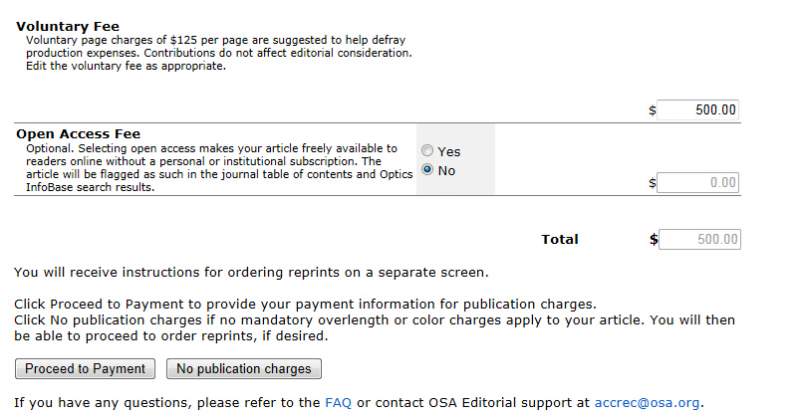This screenshot has width=800, height=419.
Task: Click the Total amount field
Action: tap(699, 239)
